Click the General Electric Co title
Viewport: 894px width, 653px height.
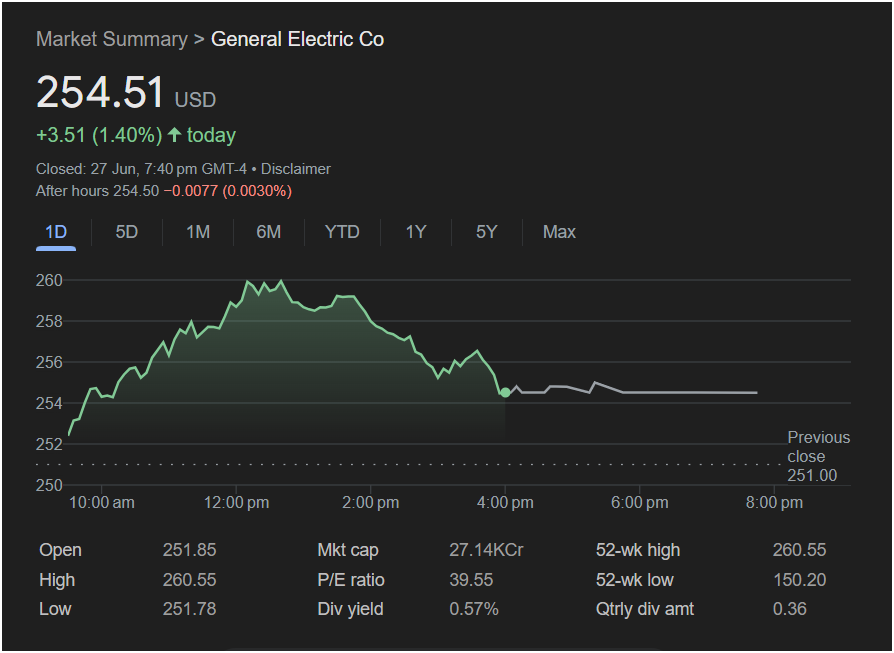(x=298, y=39)
